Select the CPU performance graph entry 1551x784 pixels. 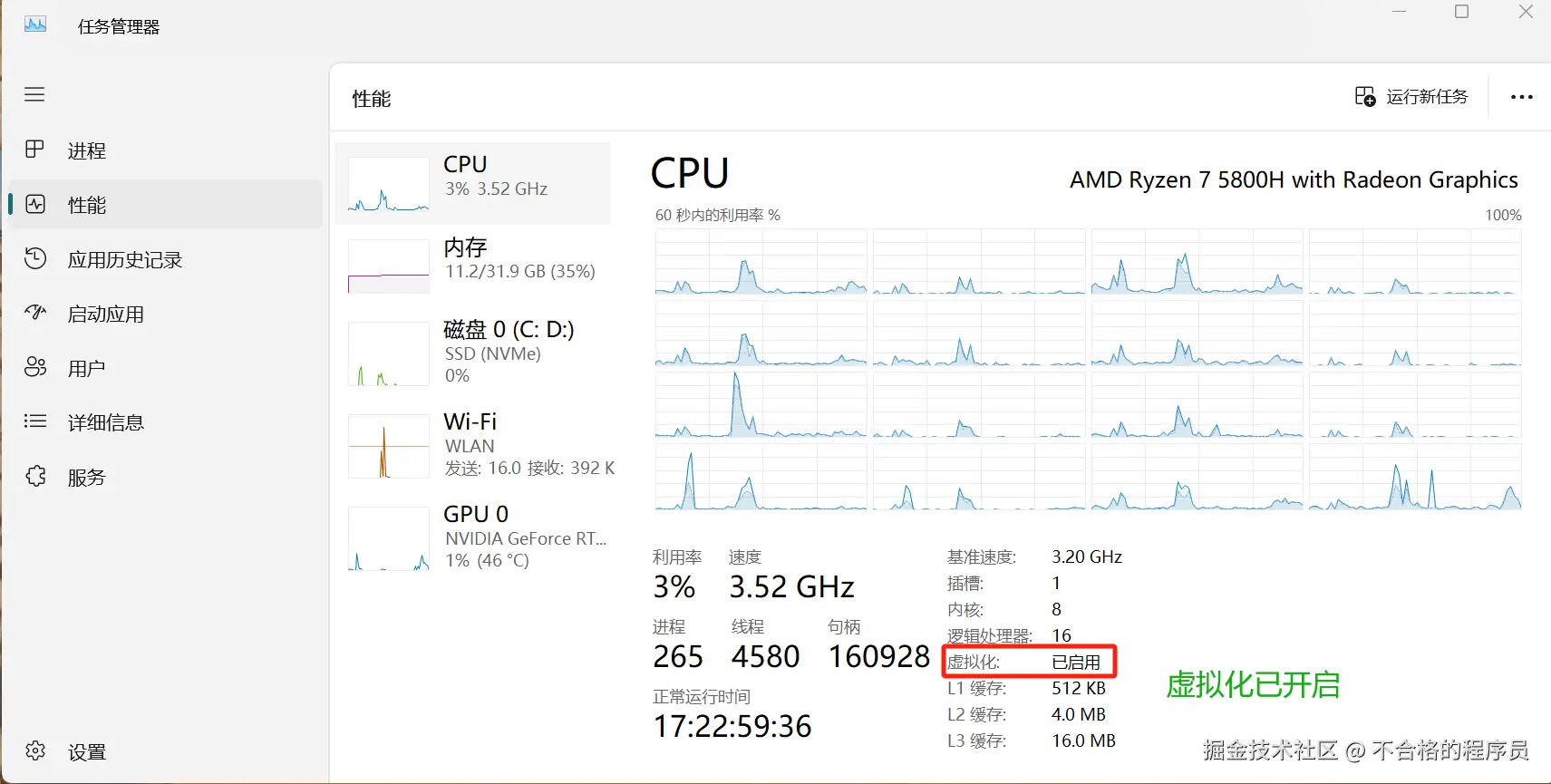coord(473,183)
